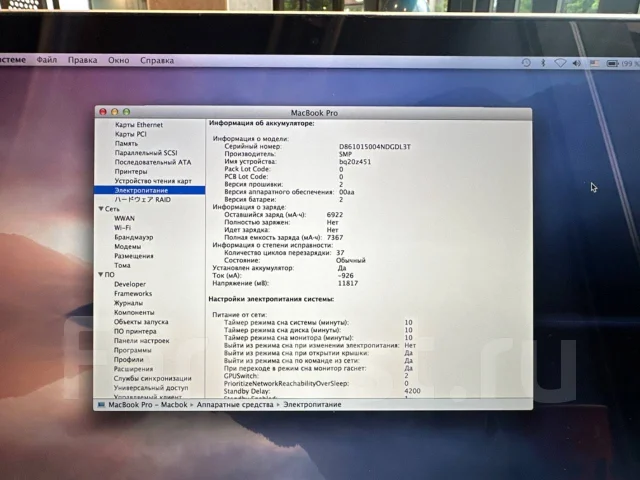Open the Файл menu

pyautogui.click(x=47, y=60)
